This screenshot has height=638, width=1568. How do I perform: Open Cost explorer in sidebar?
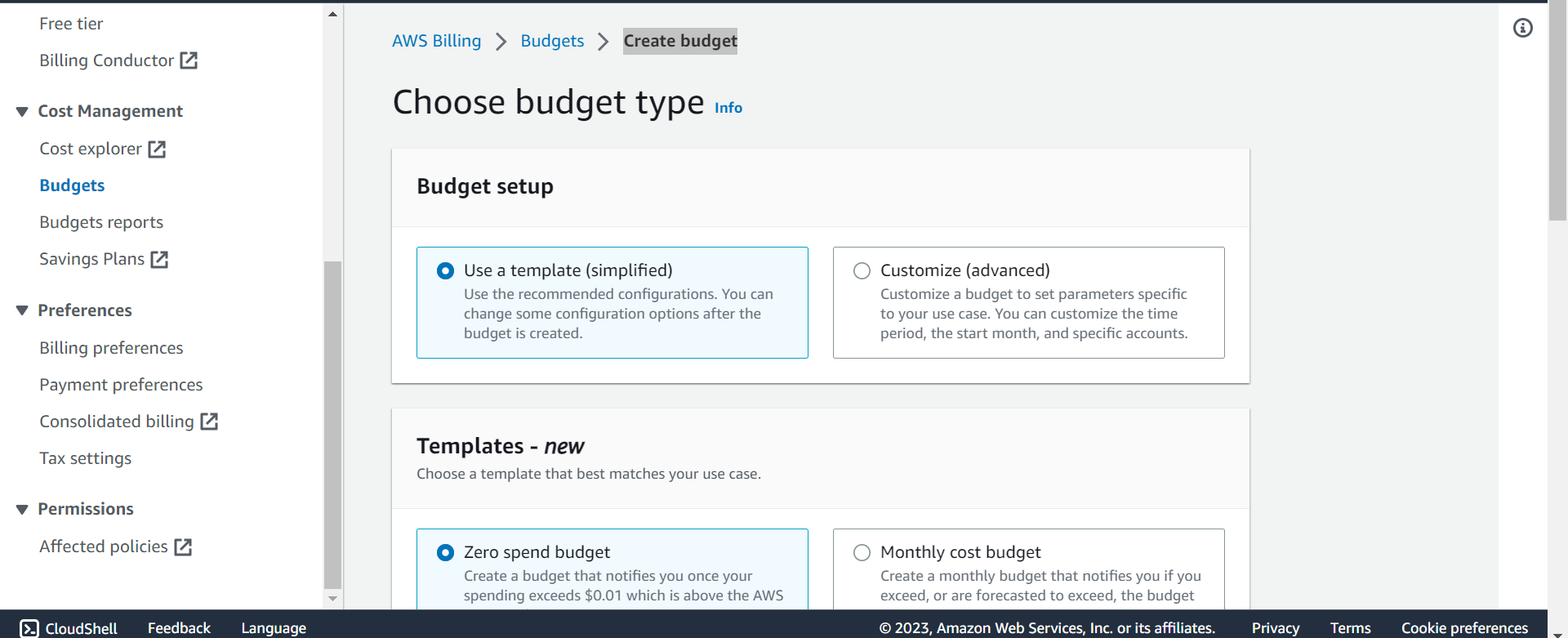[x=91, y=149]
